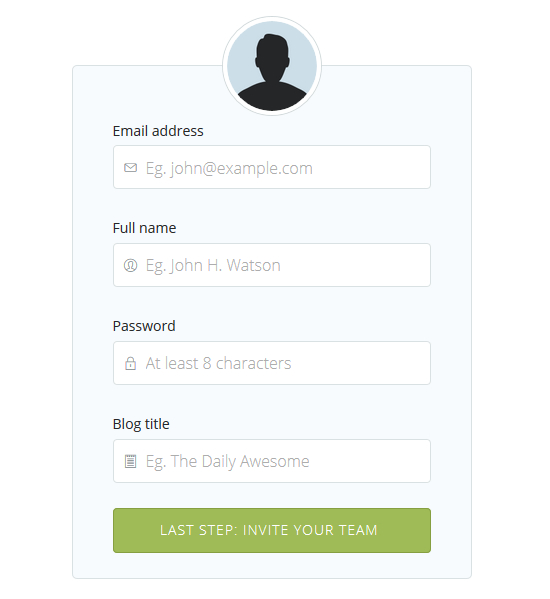Focus the Blog title input box

click(x=272, y=461)
